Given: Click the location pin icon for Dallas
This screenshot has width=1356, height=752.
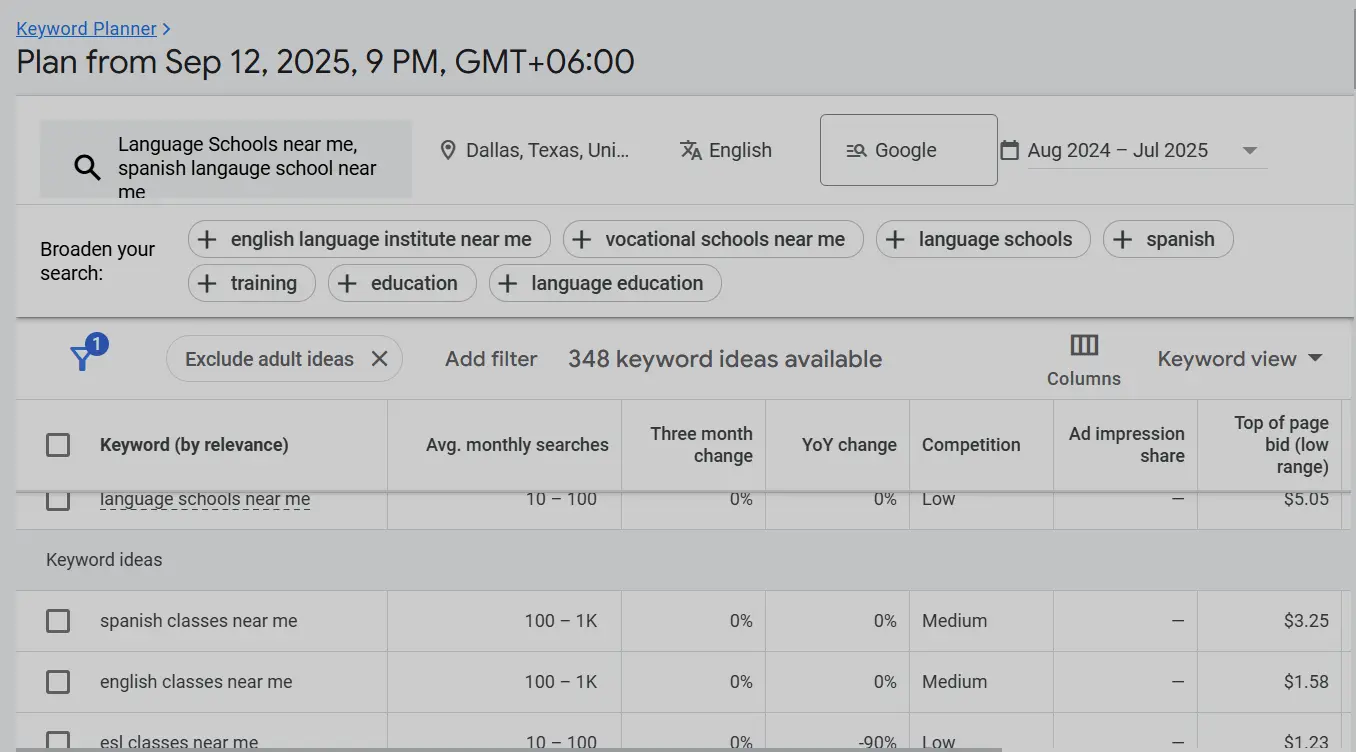Looking at the screenshot, I should point(448,150).
